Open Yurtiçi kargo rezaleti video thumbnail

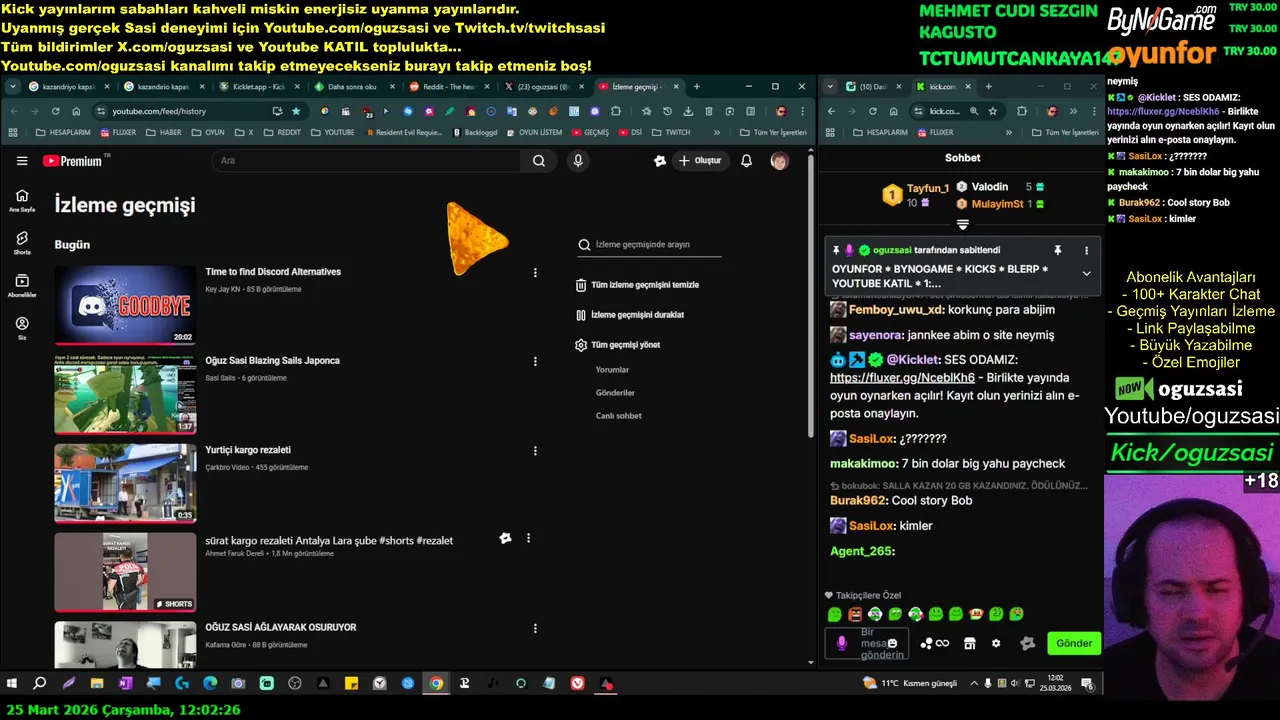tap(125, 483)
